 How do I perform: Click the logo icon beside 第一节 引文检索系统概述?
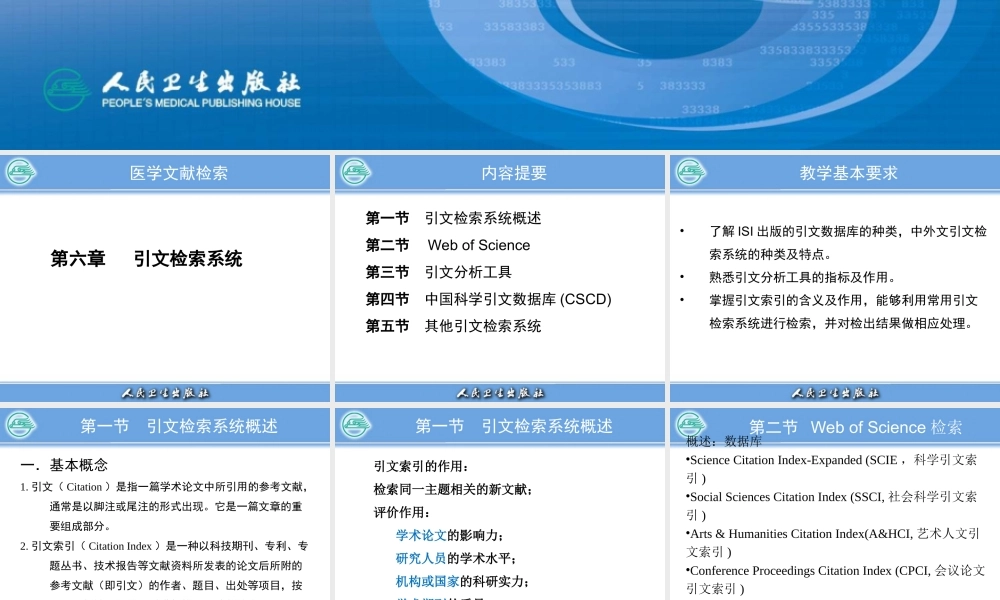(22, 426)
